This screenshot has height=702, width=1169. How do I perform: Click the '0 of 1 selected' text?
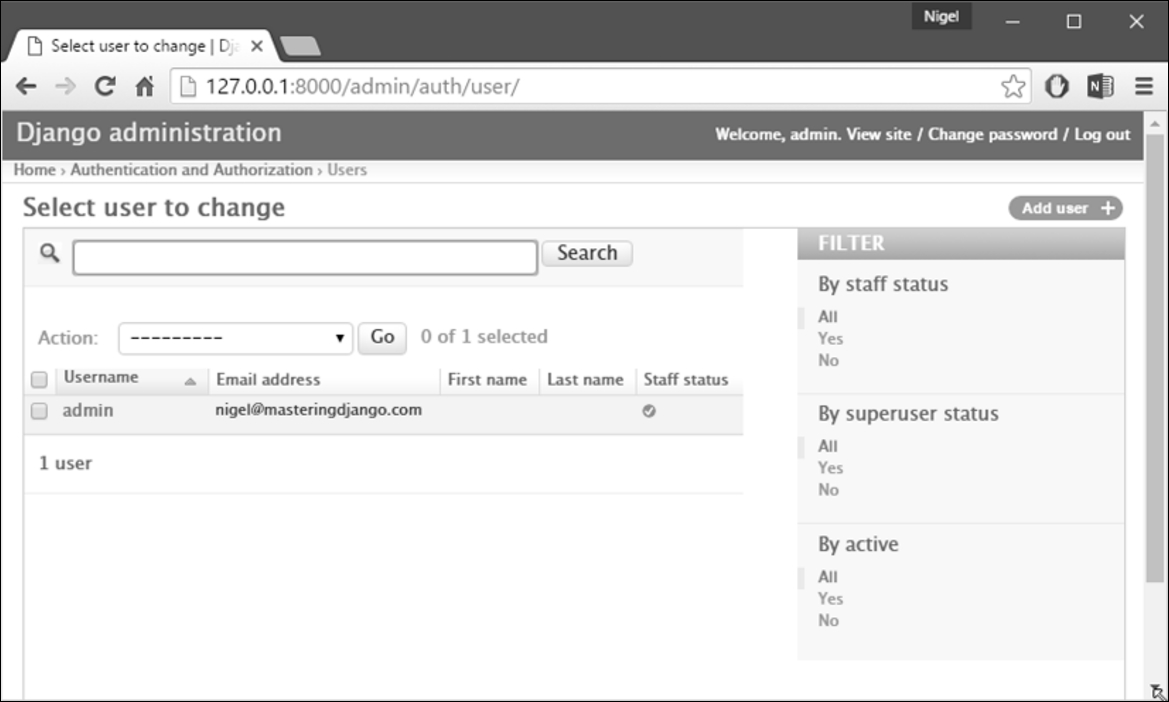coord(484,337)
